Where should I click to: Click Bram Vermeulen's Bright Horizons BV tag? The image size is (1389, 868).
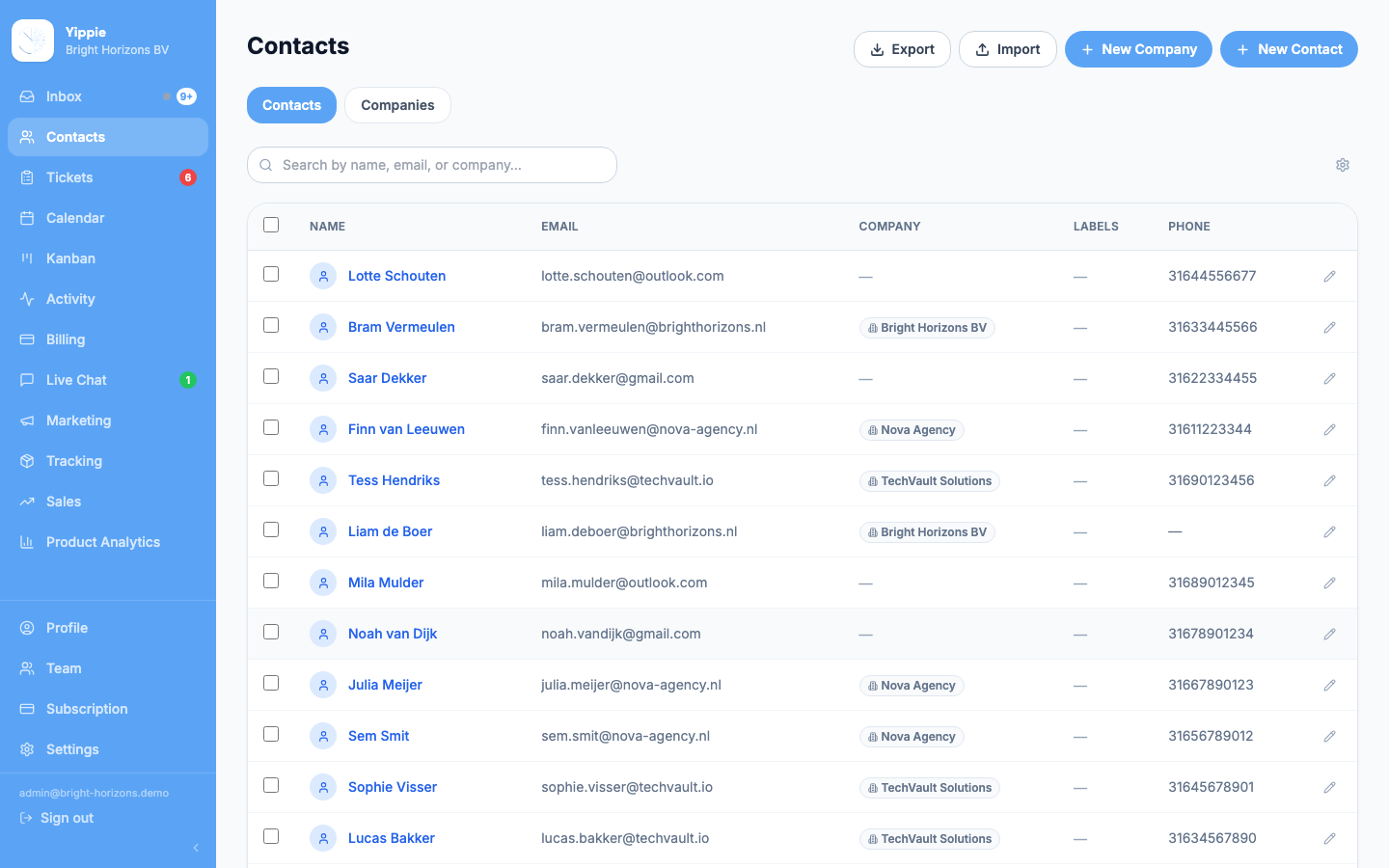(x=927, y=328)
